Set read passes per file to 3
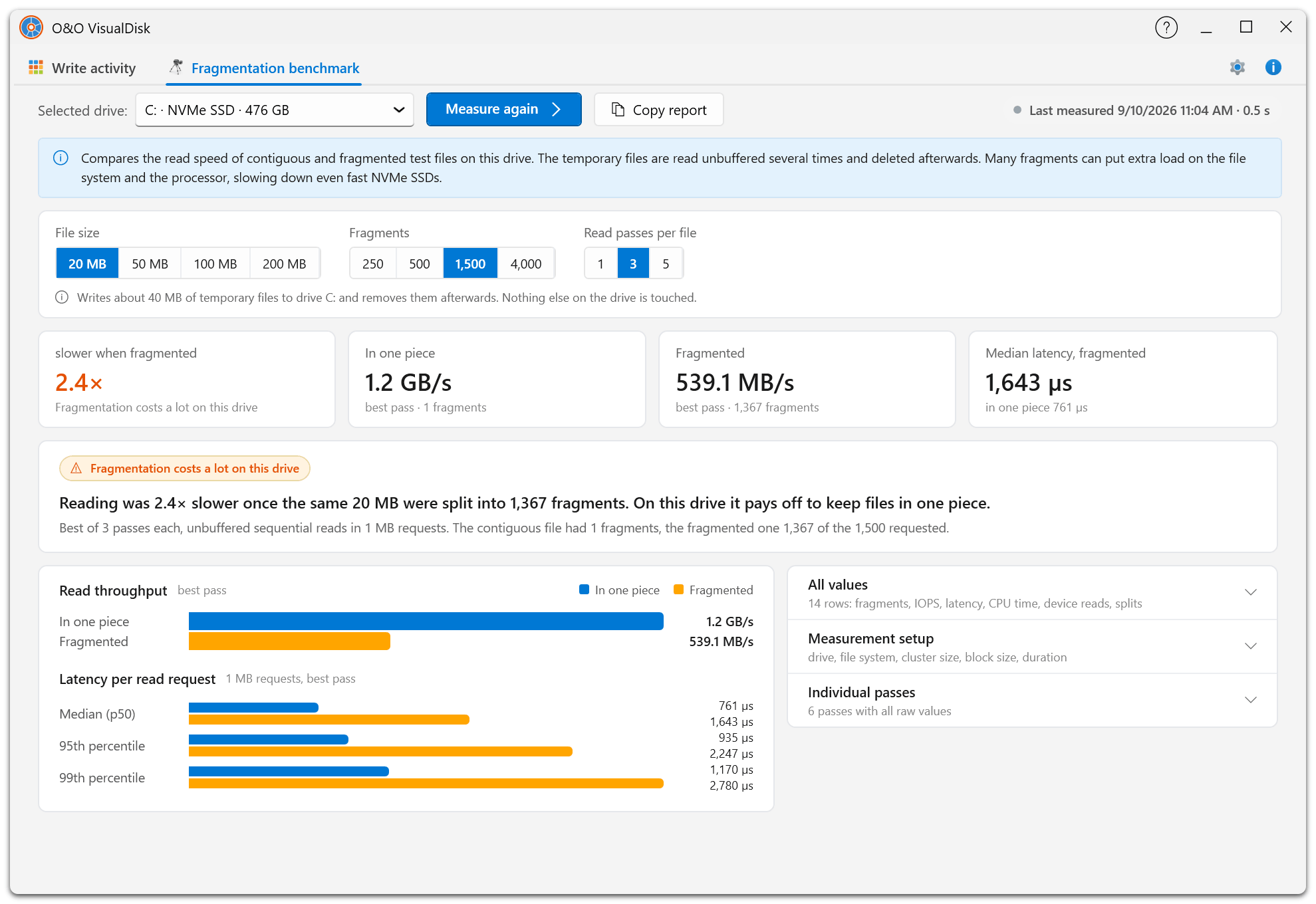 coord(633,264)
